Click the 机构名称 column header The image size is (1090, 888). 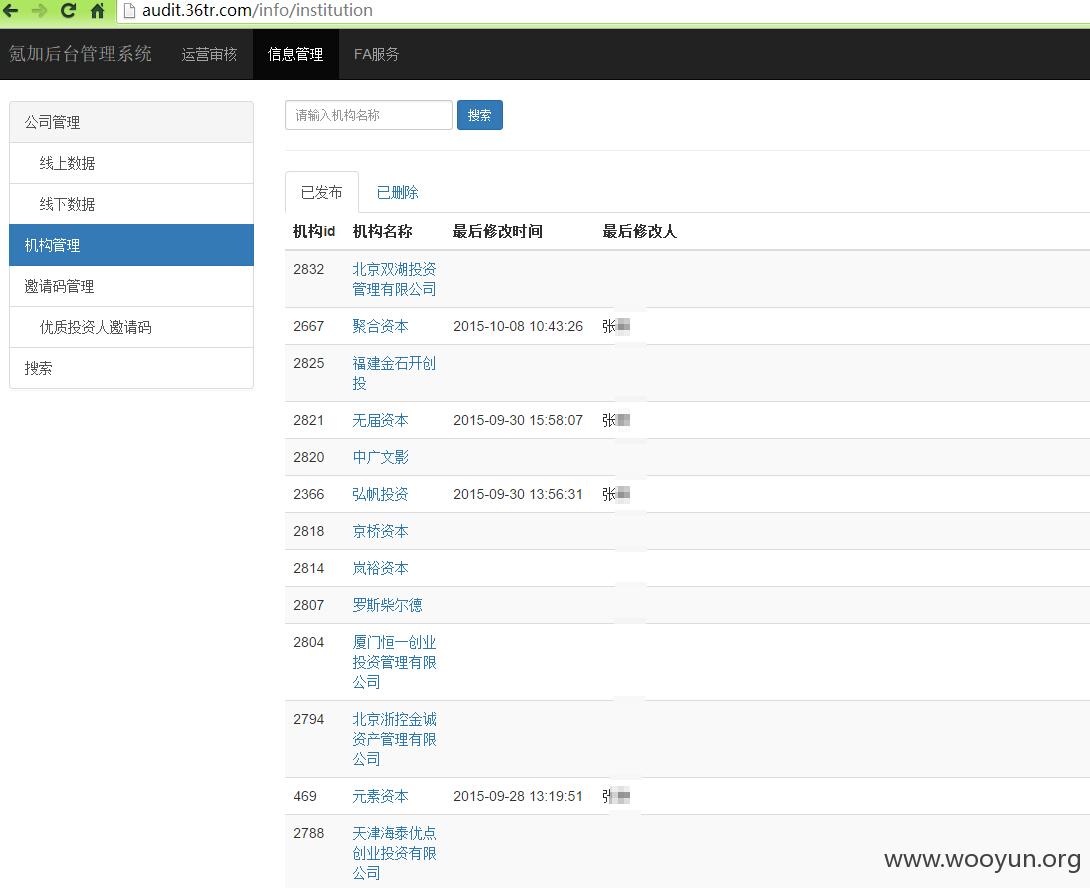click(382, 232)
